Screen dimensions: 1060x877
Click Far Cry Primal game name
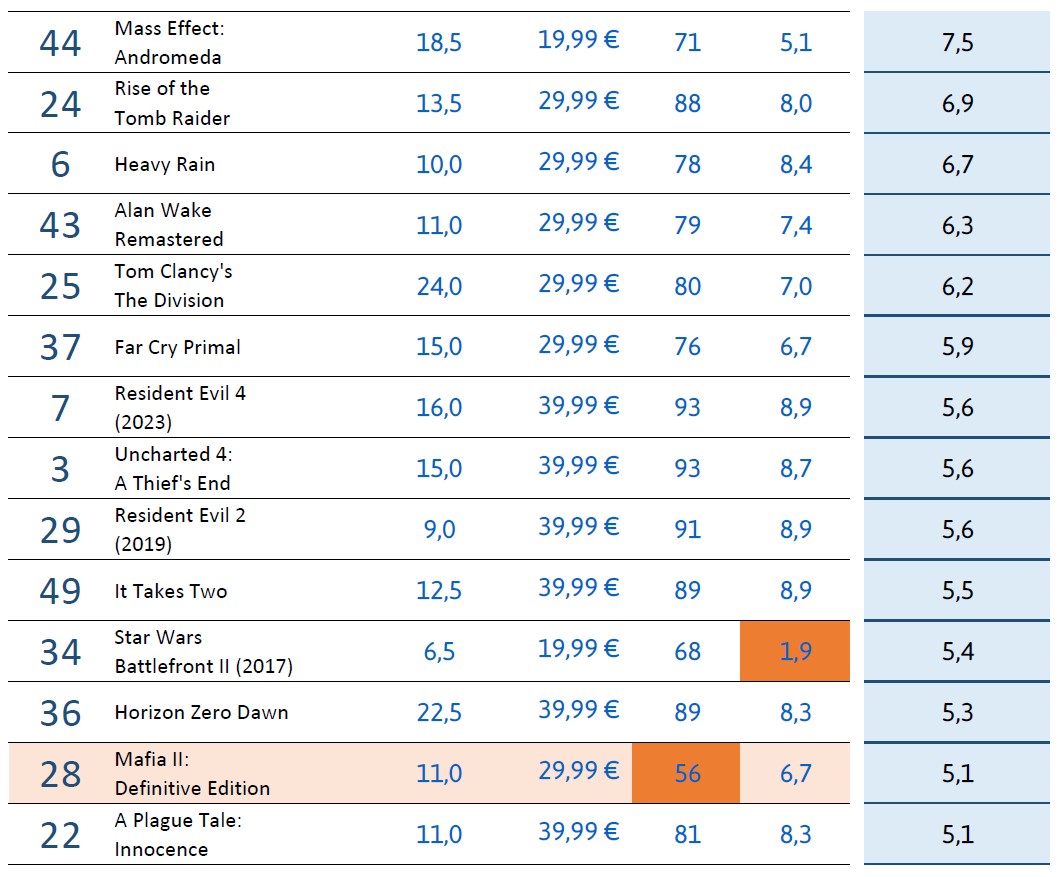(178, 347)
